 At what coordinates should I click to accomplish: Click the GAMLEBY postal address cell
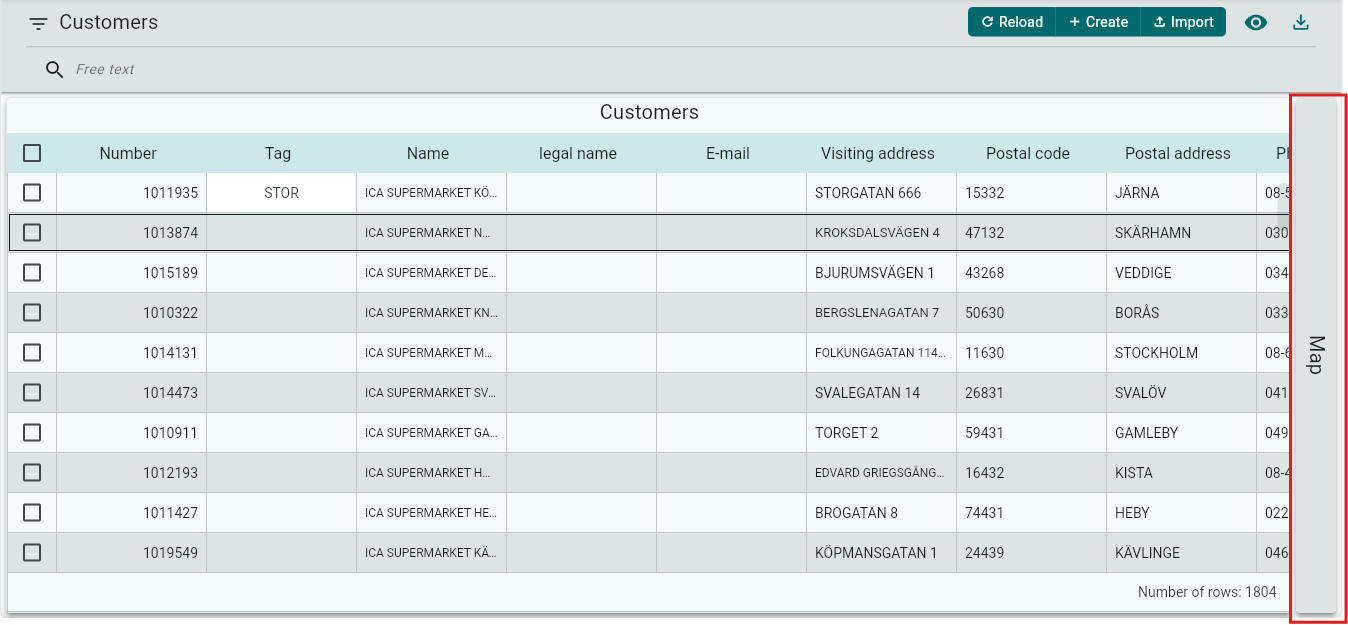point(1181,432)
